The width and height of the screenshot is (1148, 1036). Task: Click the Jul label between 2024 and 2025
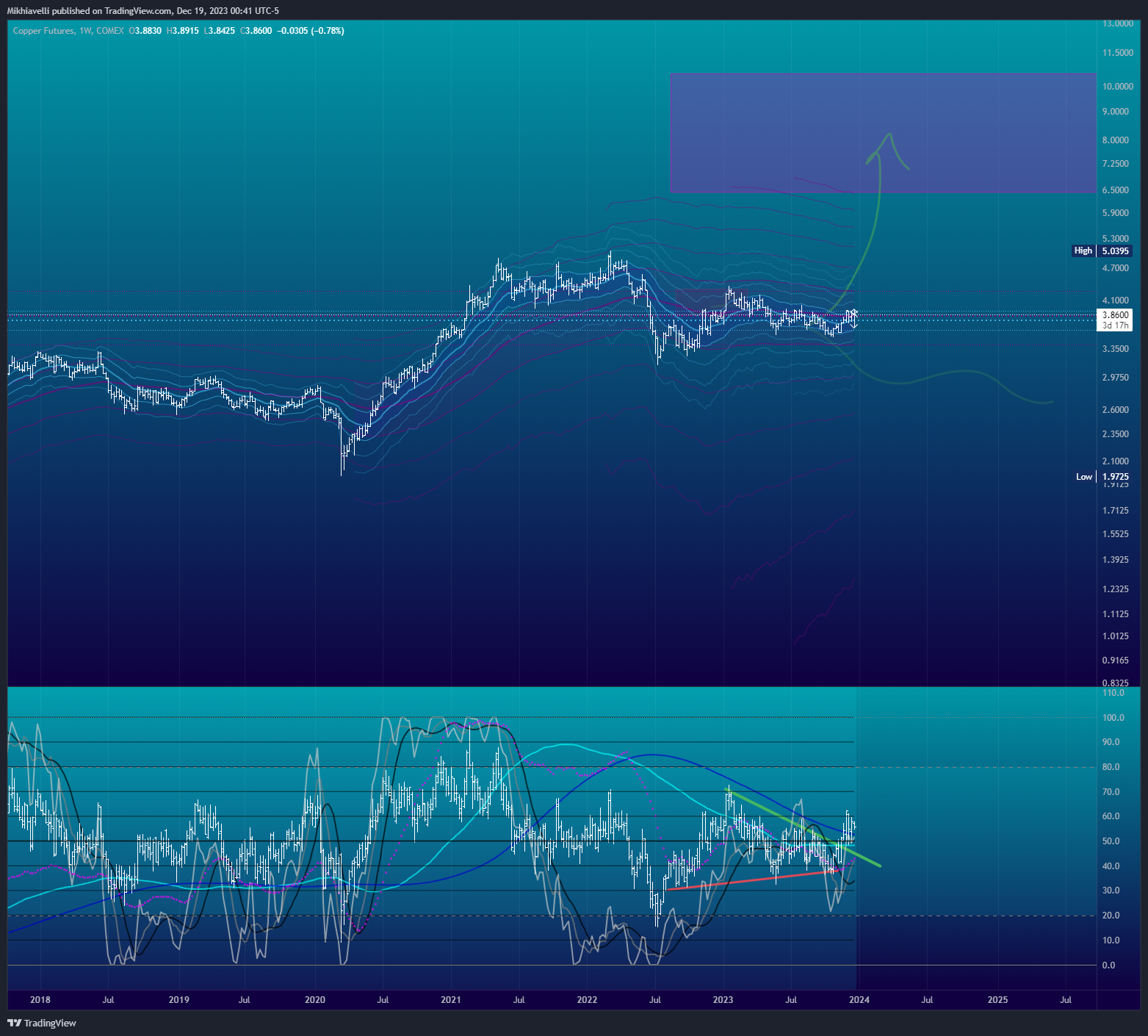coord(928,1000)
